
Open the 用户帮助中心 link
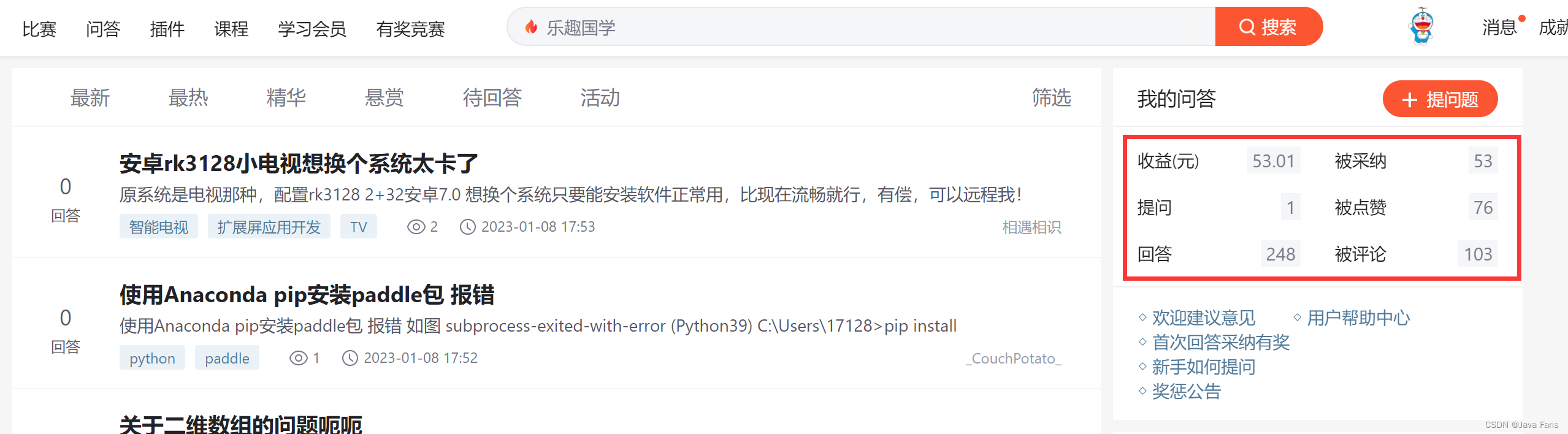pos(1358,318)
